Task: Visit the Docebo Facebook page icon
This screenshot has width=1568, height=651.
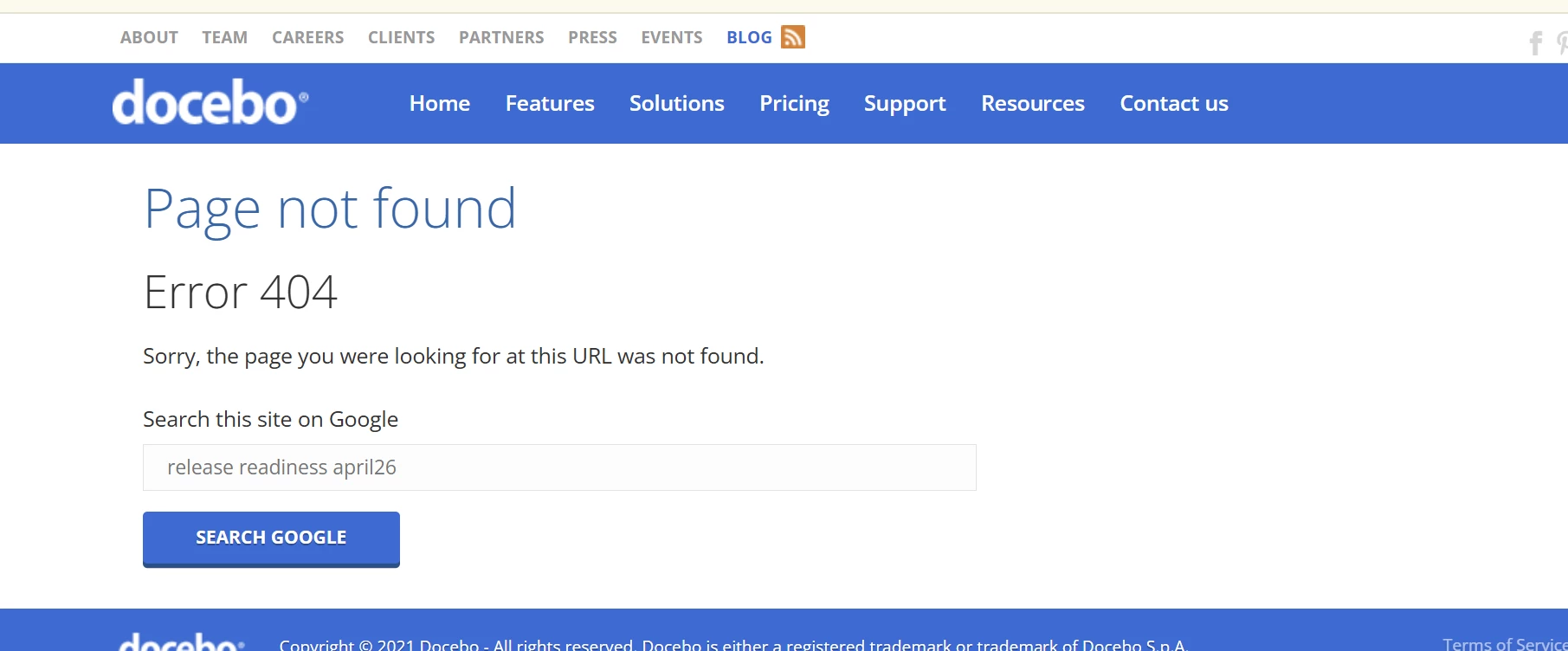Action: [1536, 42]
